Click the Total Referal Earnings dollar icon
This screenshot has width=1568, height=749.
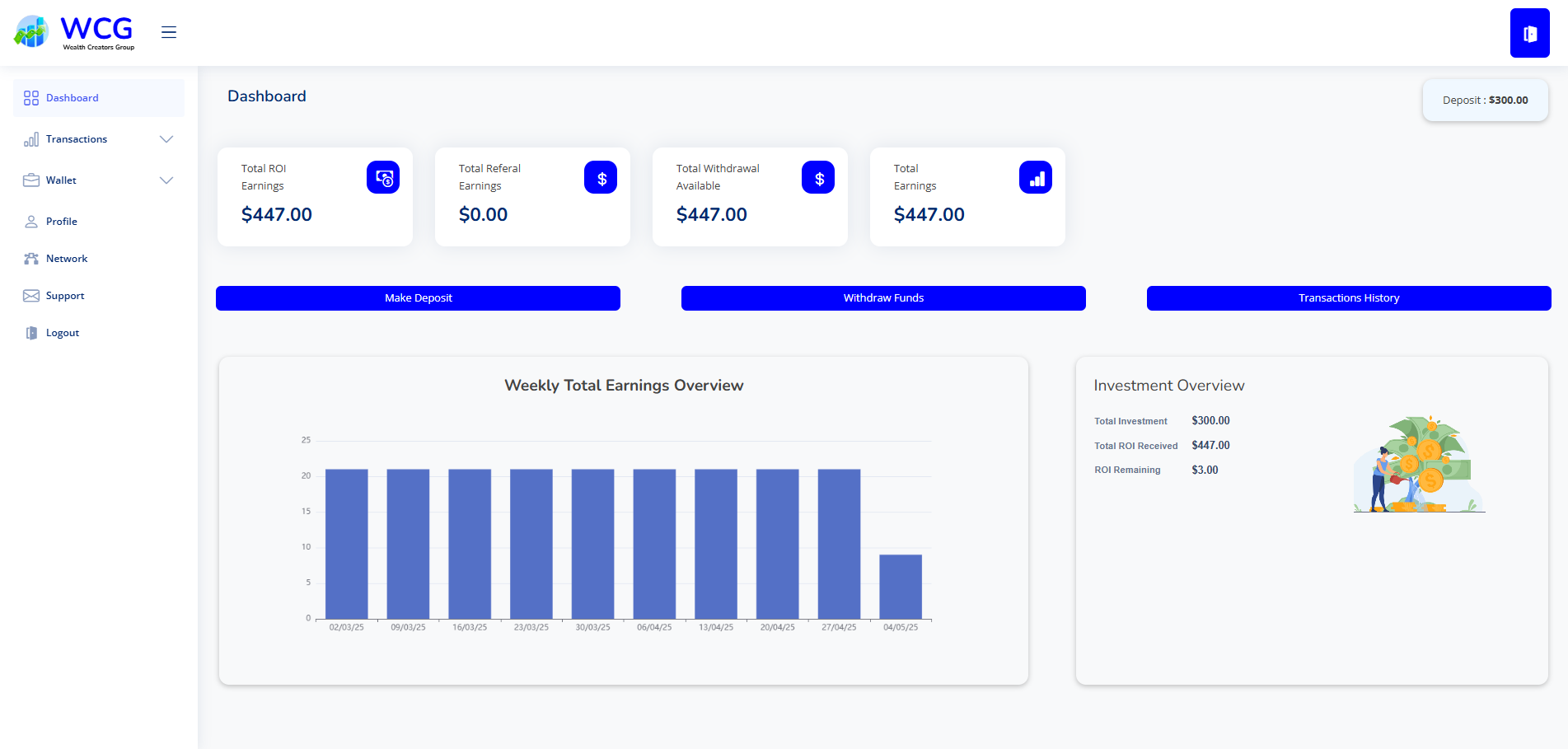click(601, 177)
